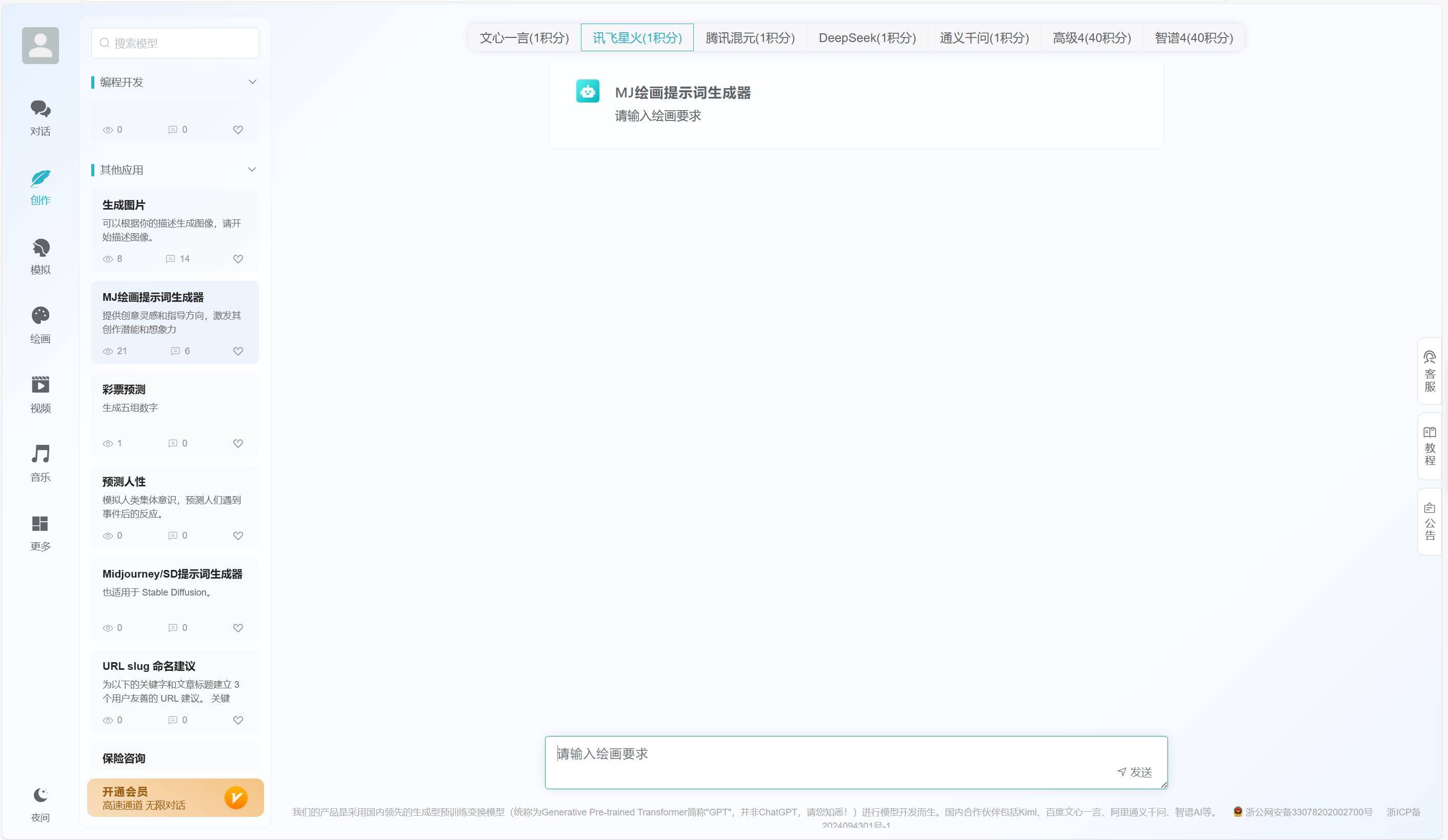This screenshot has height=840, width=1448.
Task: Favorite the MJ绘画提示词生成器 card with heart
Action: tap(238, 351)
